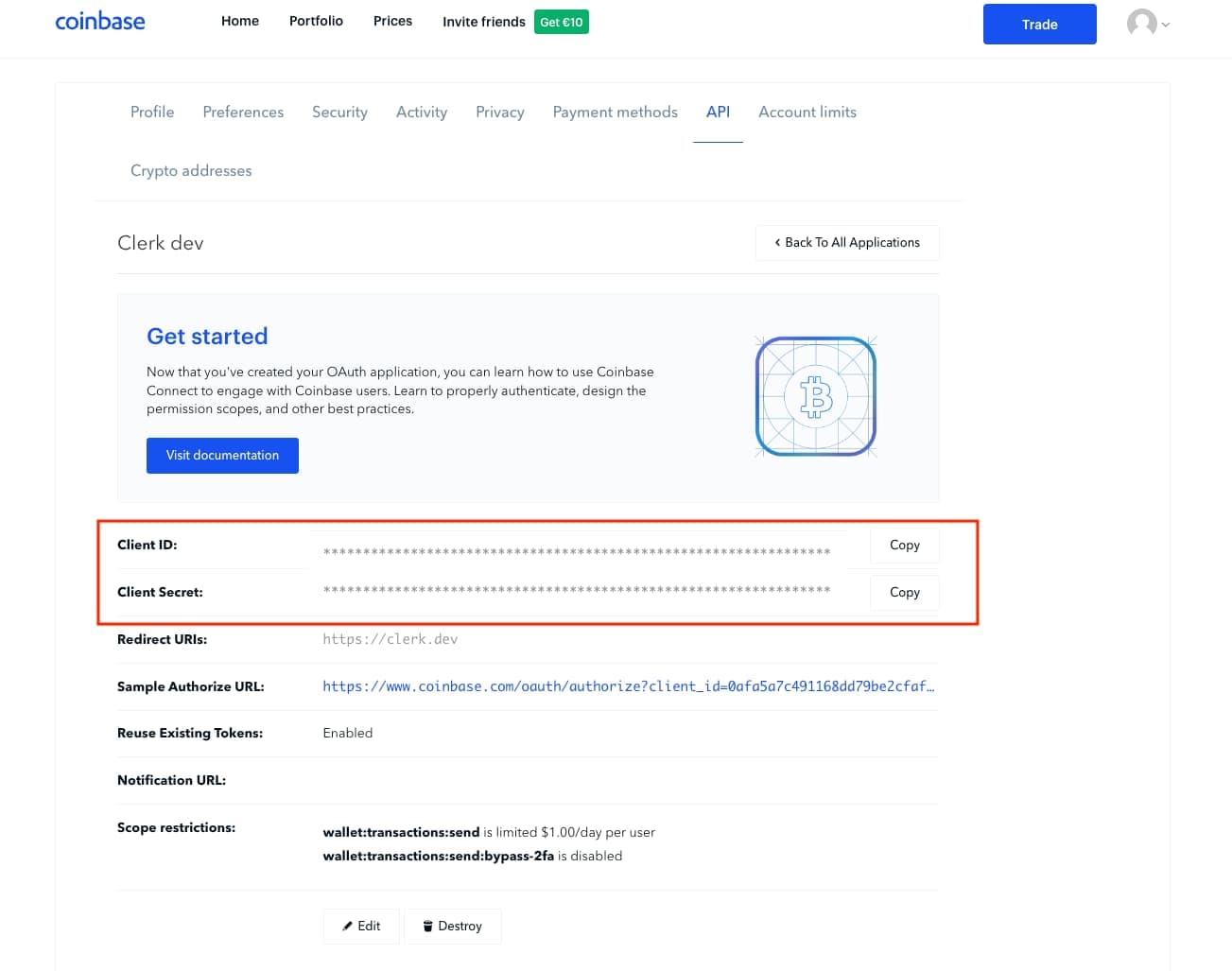Viewport: 1232px width, 971px height.
Task: Click the Notification URL label
Action: coord(171,780)
